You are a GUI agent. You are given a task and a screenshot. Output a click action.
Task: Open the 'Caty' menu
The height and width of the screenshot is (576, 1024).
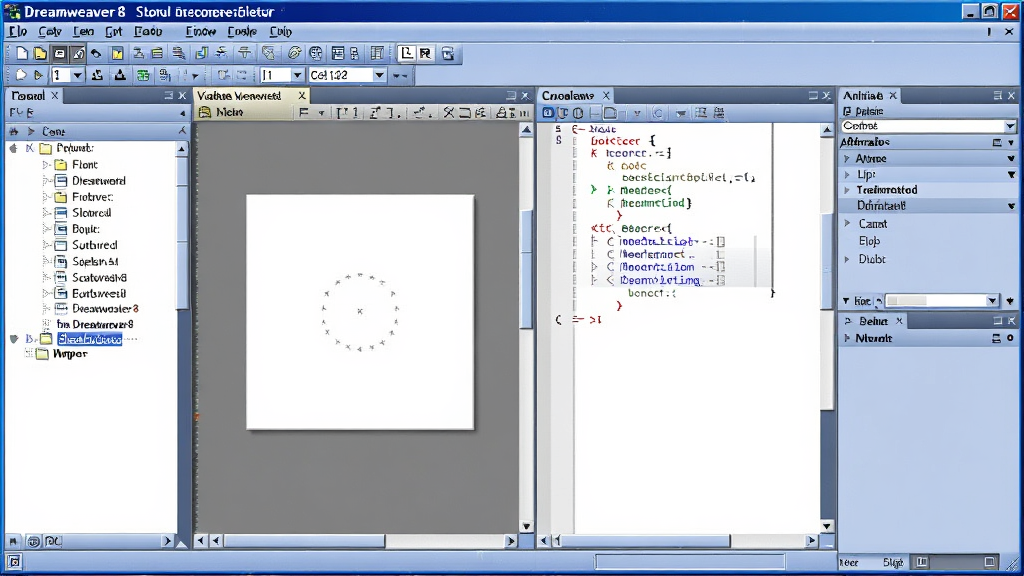[50, 31]
